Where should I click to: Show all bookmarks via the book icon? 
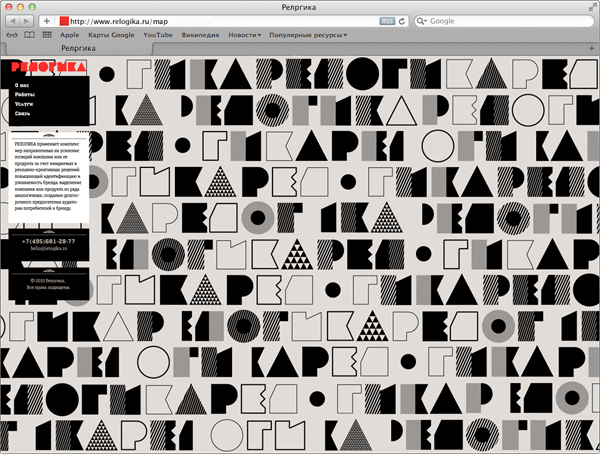(x=29, y=35)
